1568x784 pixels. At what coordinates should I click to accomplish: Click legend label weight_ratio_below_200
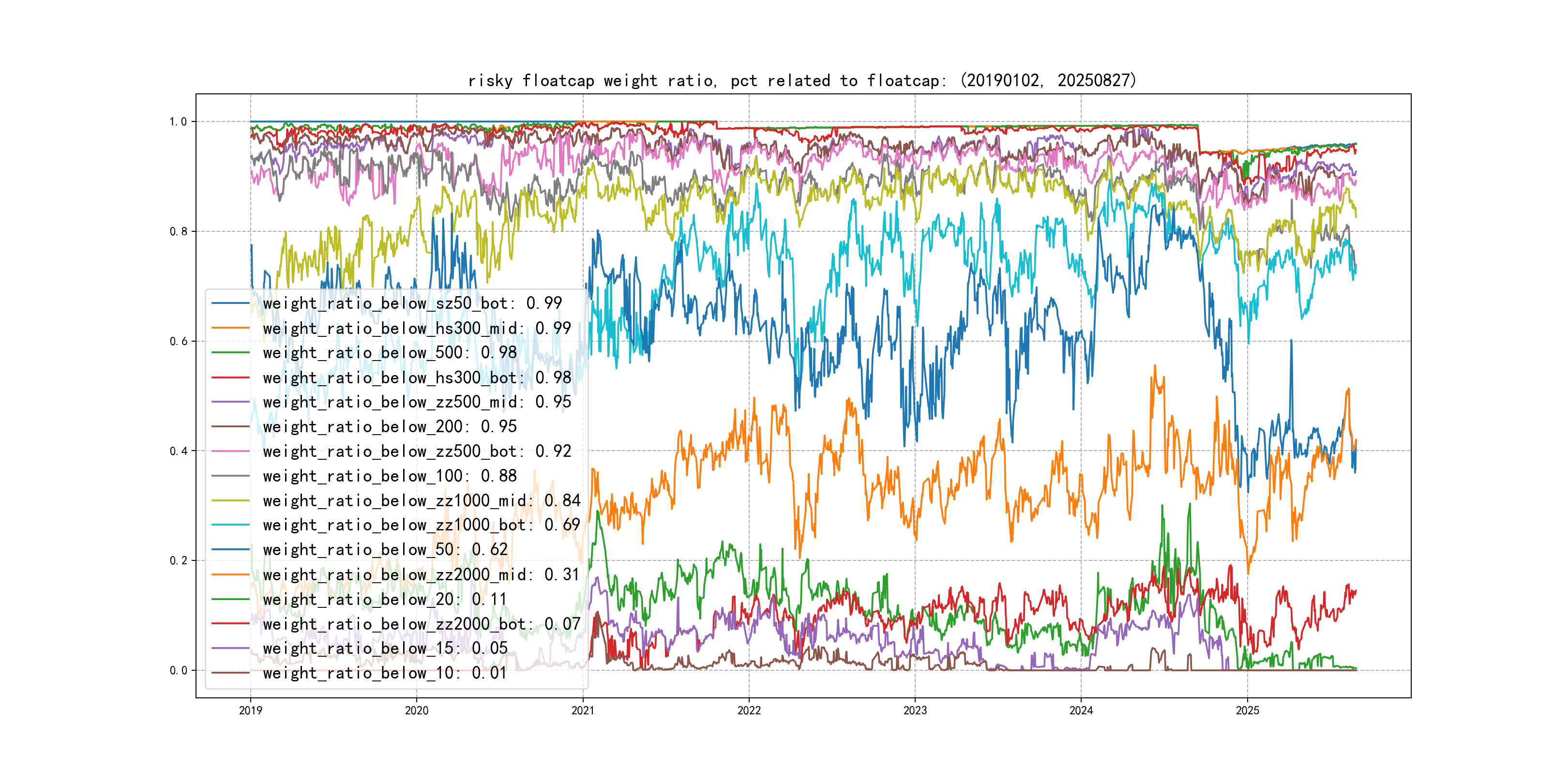point(390,427)
